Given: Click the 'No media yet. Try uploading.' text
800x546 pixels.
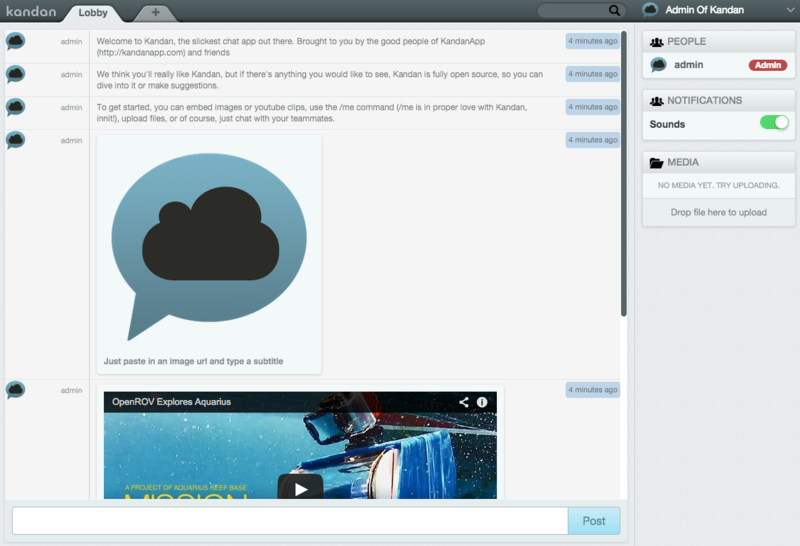Looking at the screenshot, I should click(x=718, y=185).
